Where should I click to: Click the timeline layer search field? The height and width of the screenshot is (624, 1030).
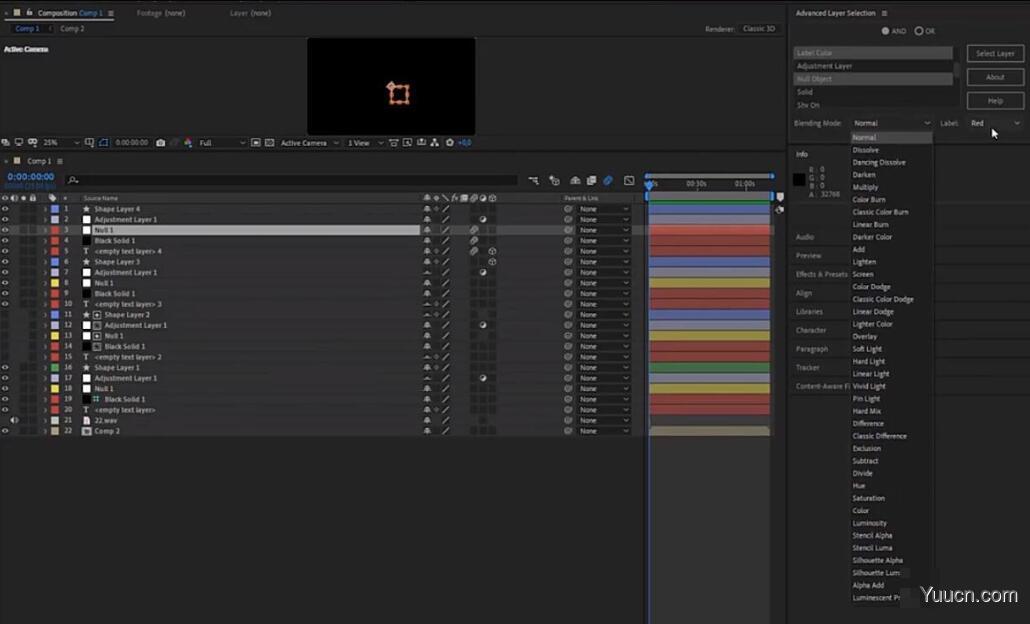[292, 180]
